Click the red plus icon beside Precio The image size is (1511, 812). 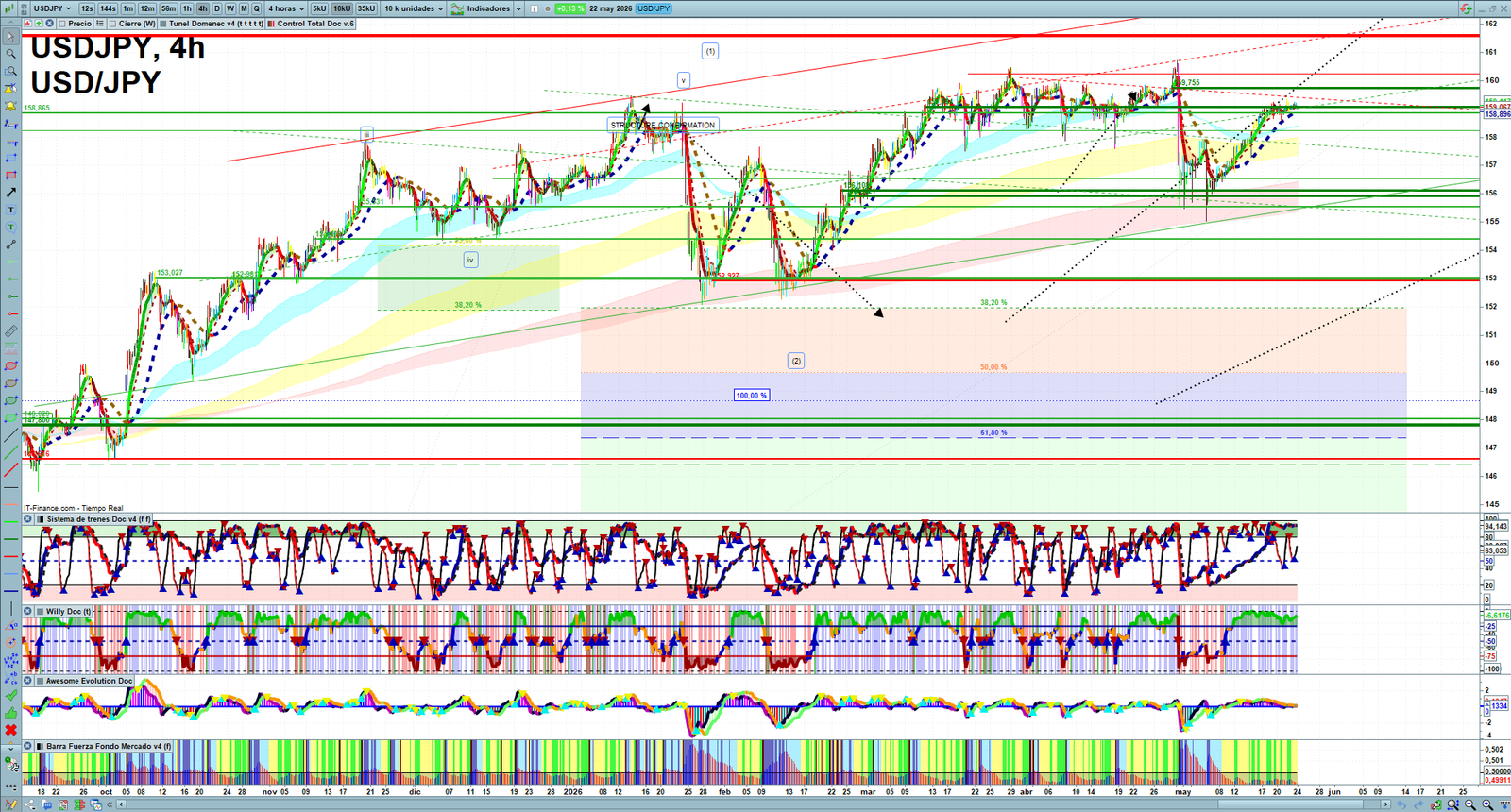point(27,24)
